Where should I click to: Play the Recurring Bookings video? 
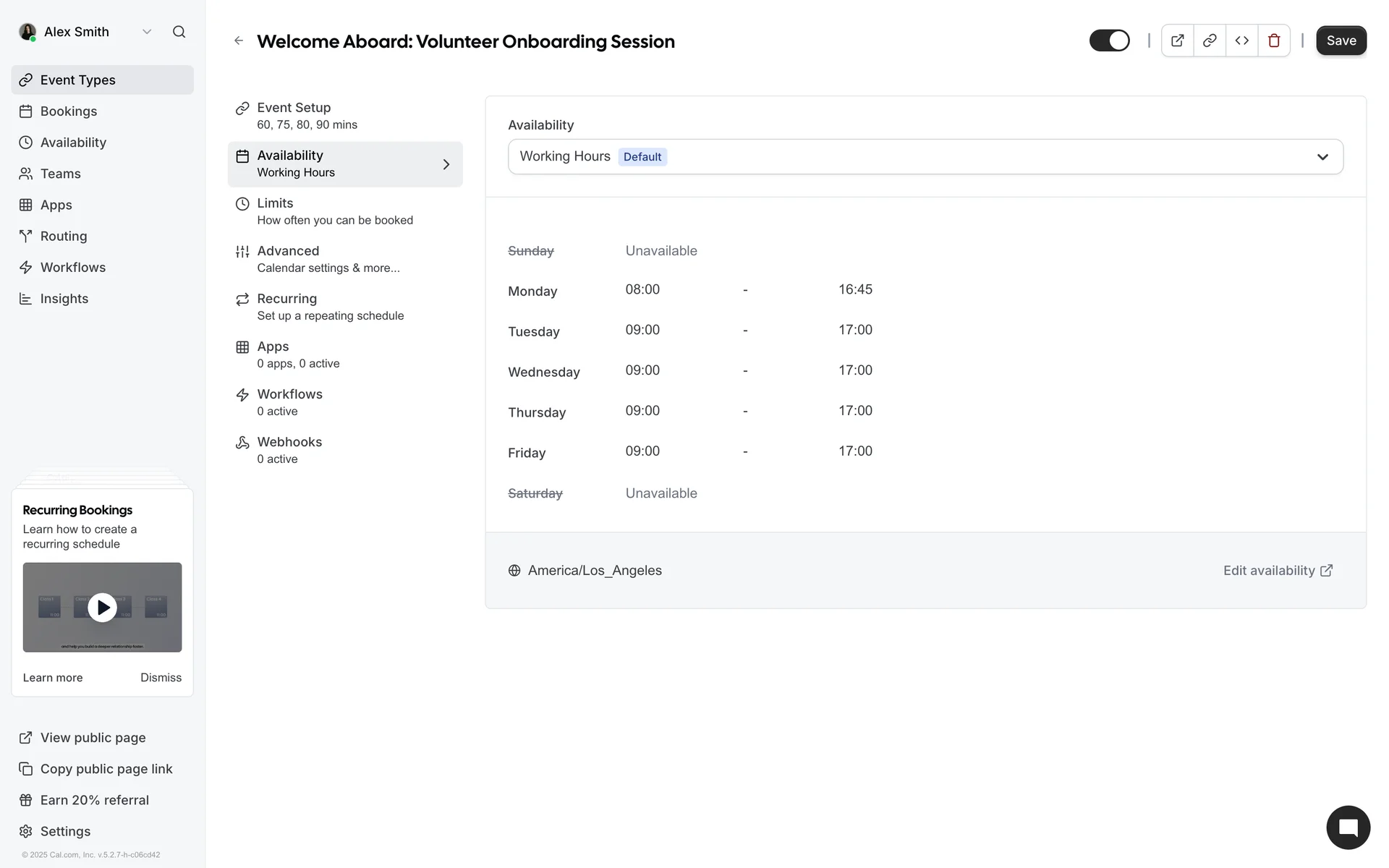click(102, 608)
